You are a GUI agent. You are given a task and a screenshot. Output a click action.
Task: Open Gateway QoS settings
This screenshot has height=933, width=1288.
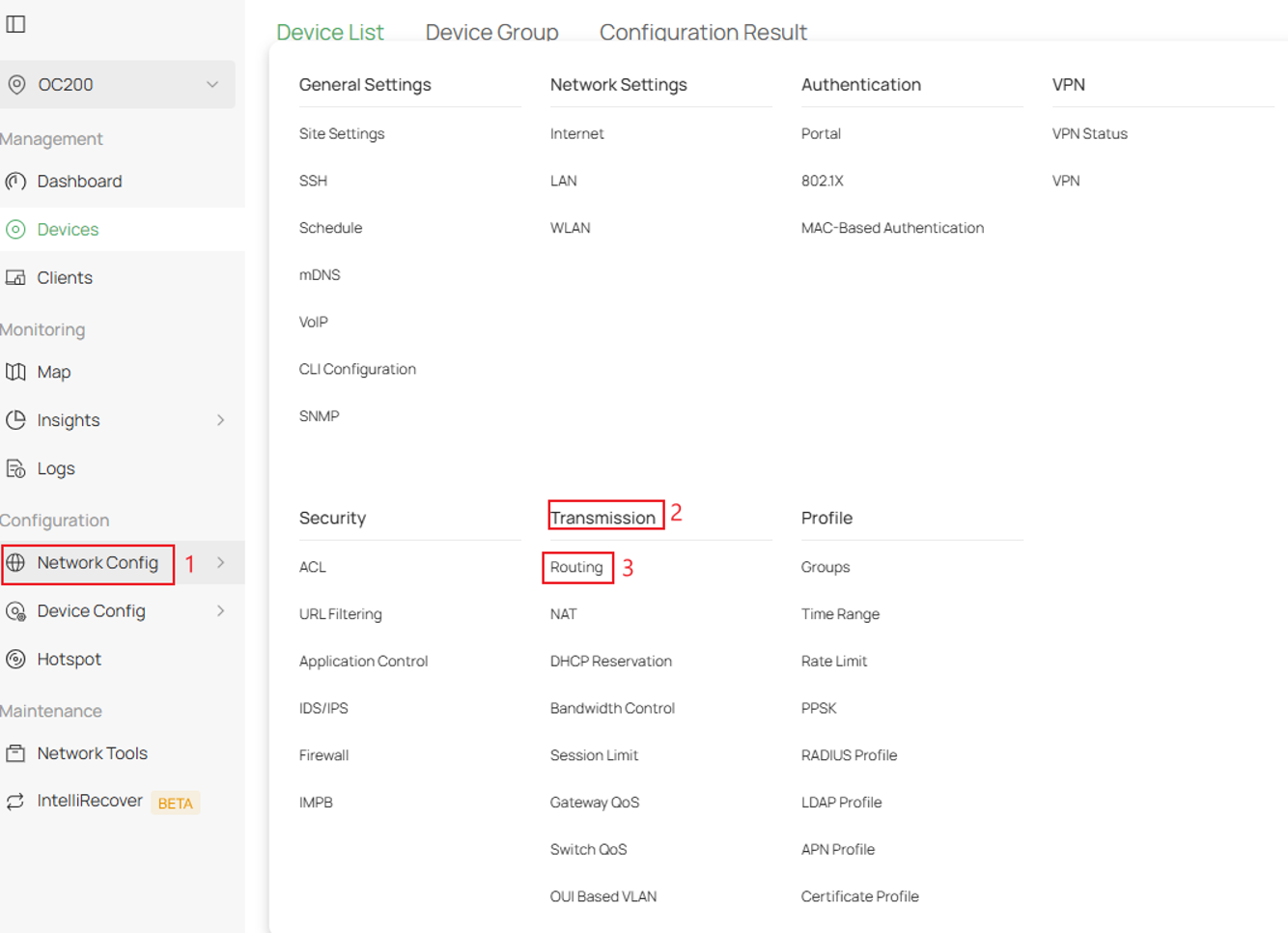595,803
